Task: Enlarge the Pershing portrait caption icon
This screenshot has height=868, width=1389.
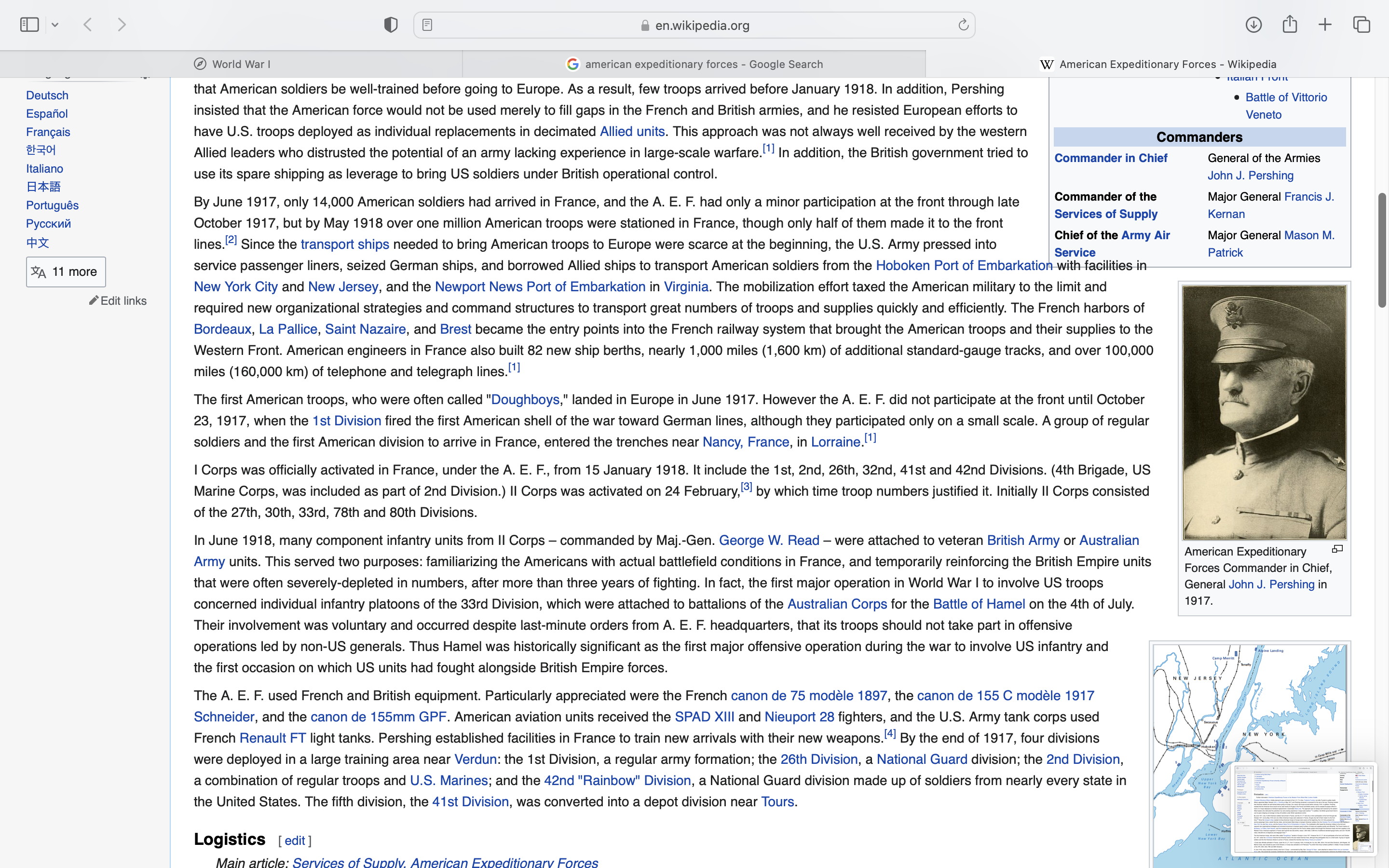Action: [x=1337, y=549]
